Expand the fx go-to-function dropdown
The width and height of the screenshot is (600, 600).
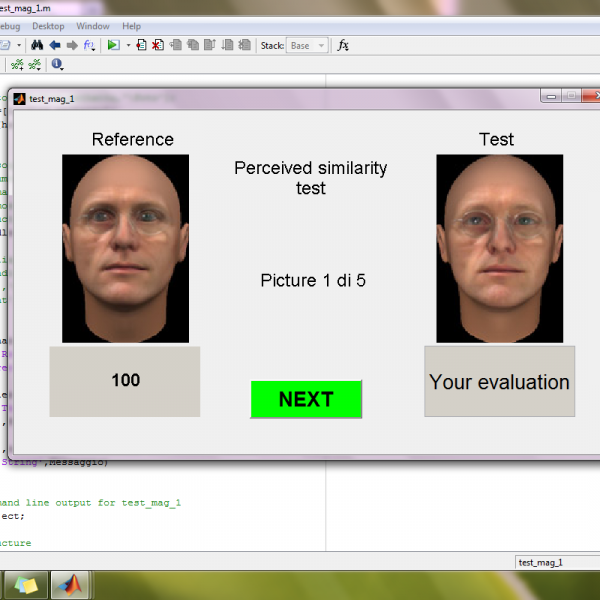89,45
